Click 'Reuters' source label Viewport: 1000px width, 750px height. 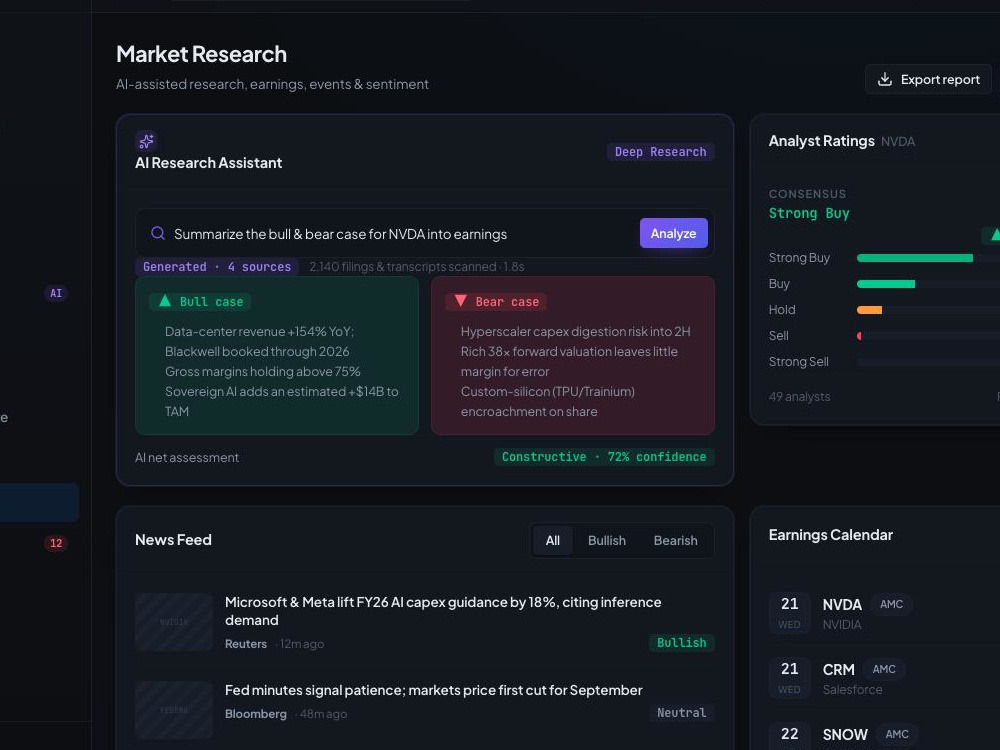coord(246,643)
